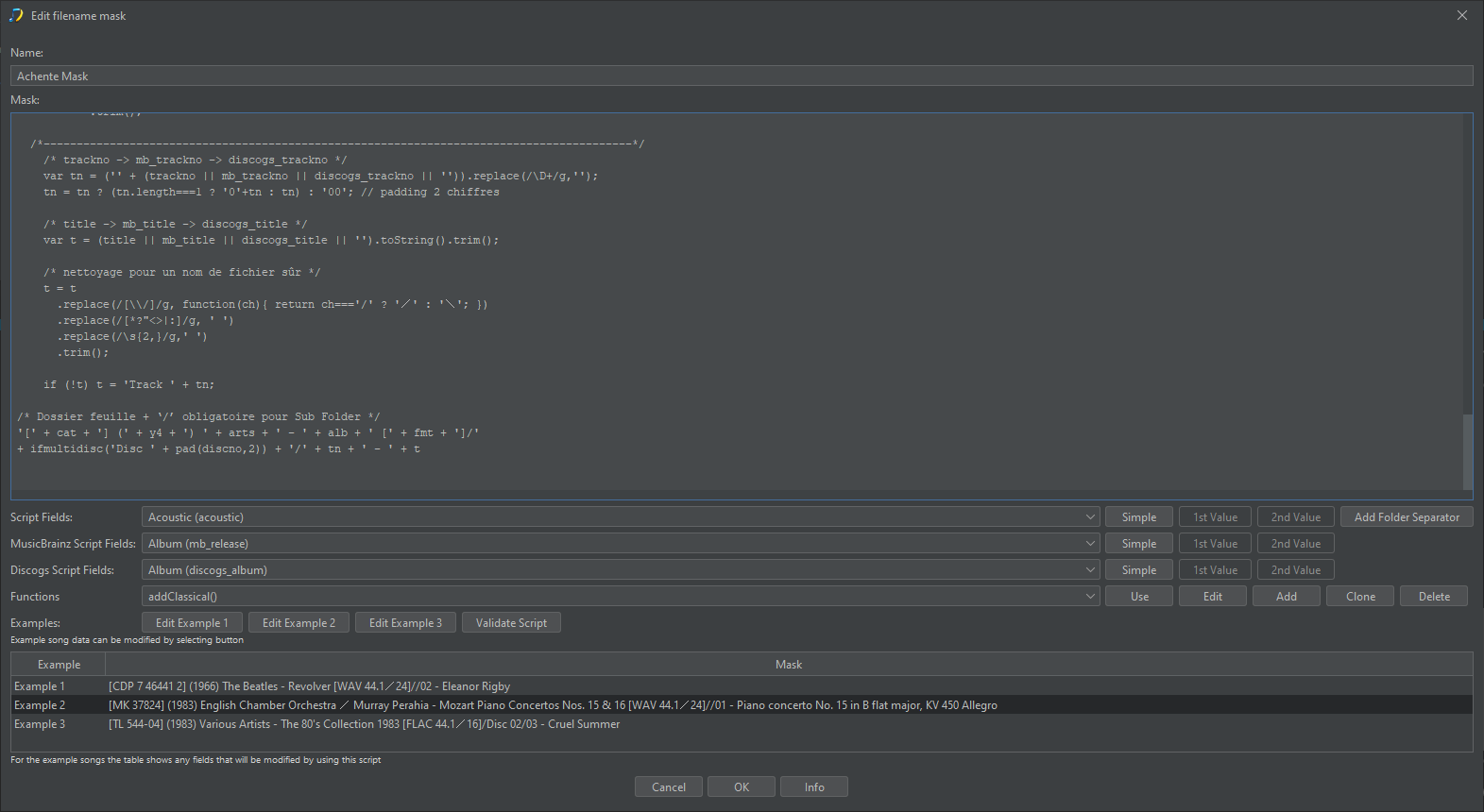Click the Delete function button

click(1434, 597)
